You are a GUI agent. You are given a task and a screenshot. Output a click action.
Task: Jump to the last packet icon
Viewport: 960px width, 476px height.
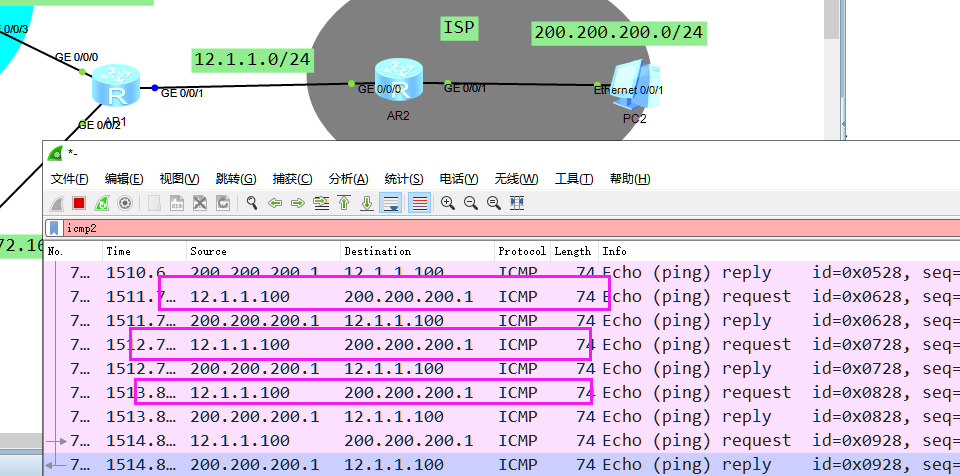pos(367,203)
